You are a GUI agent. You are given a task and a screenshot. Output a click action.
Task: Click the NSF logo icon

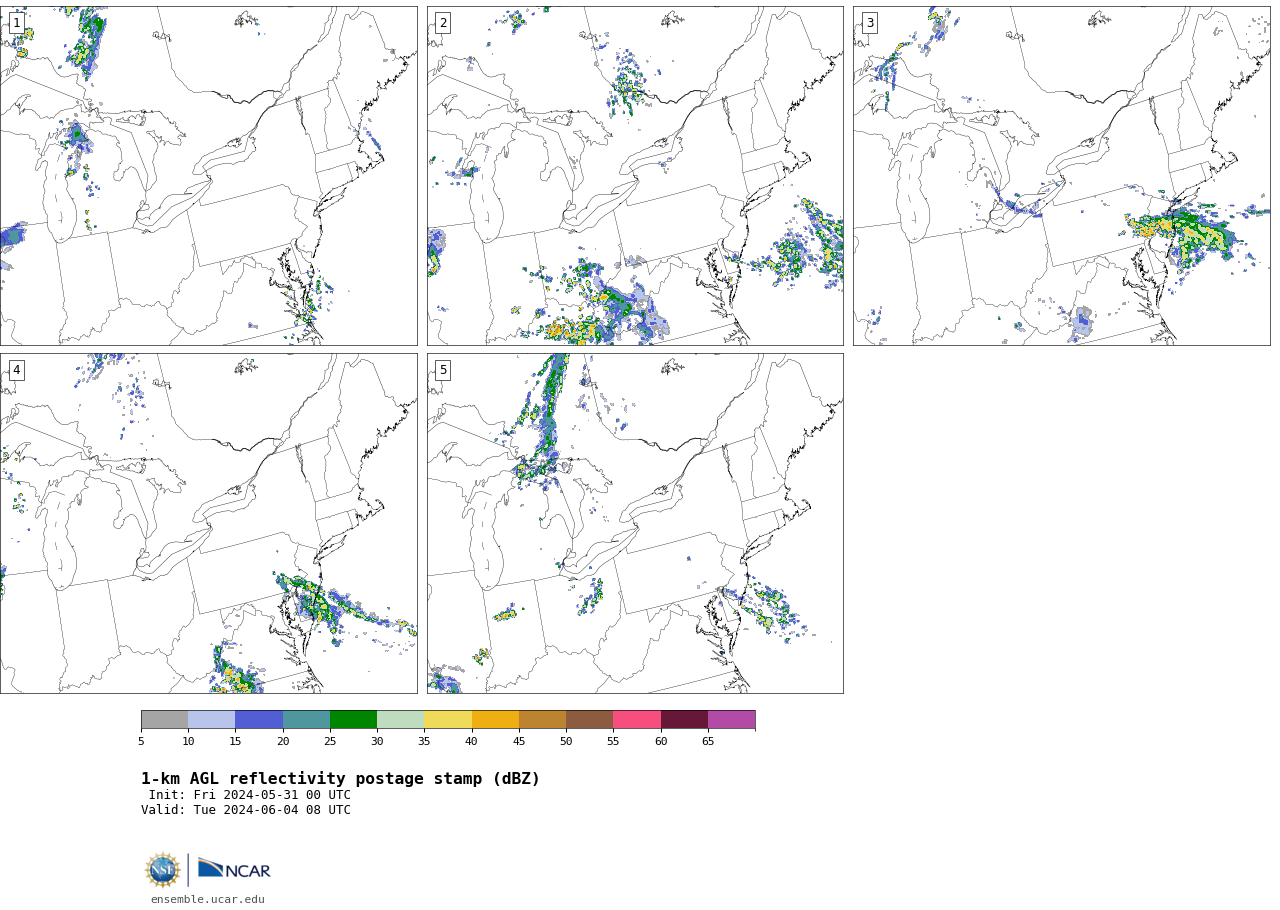163,870
